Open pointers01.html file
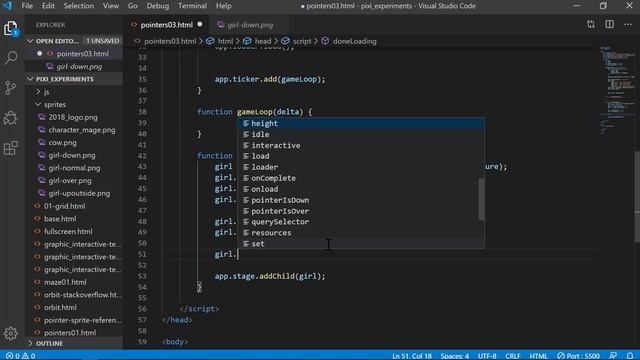 [x=70, y=333]
